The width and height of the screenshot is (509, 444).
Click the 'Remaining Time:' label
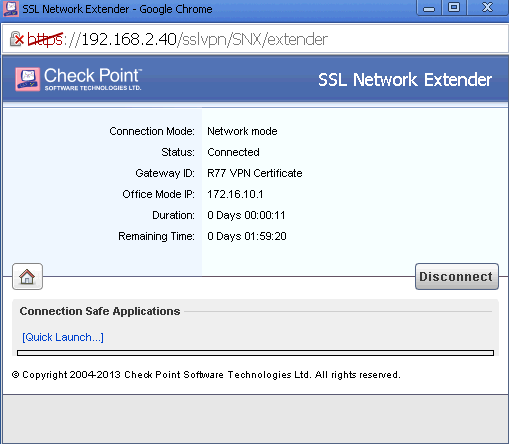pyautogui.click(x=157, y=236)
